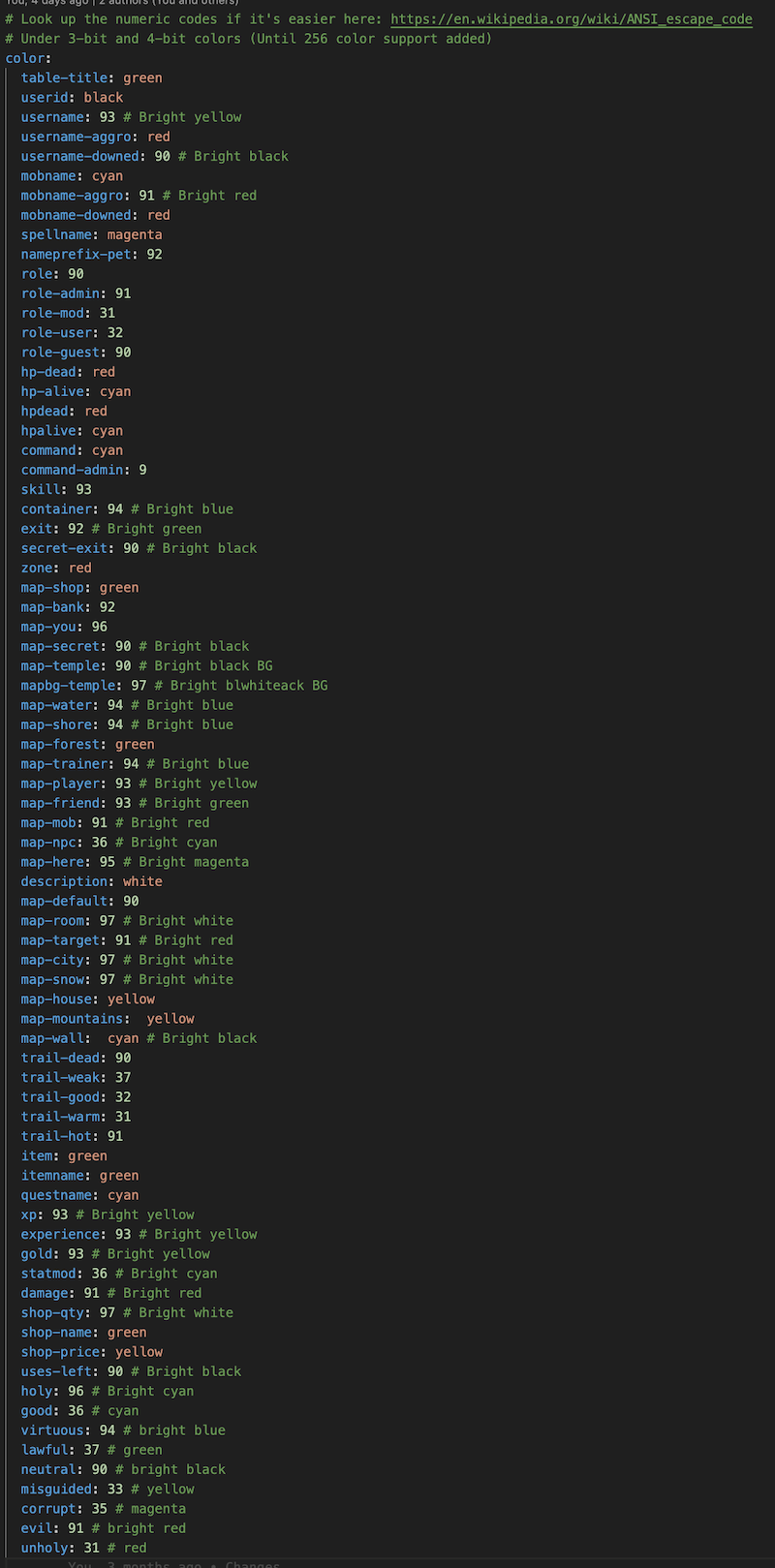Click the 'experience' key
The image size is (775, 1568).
pos(60,1234)
